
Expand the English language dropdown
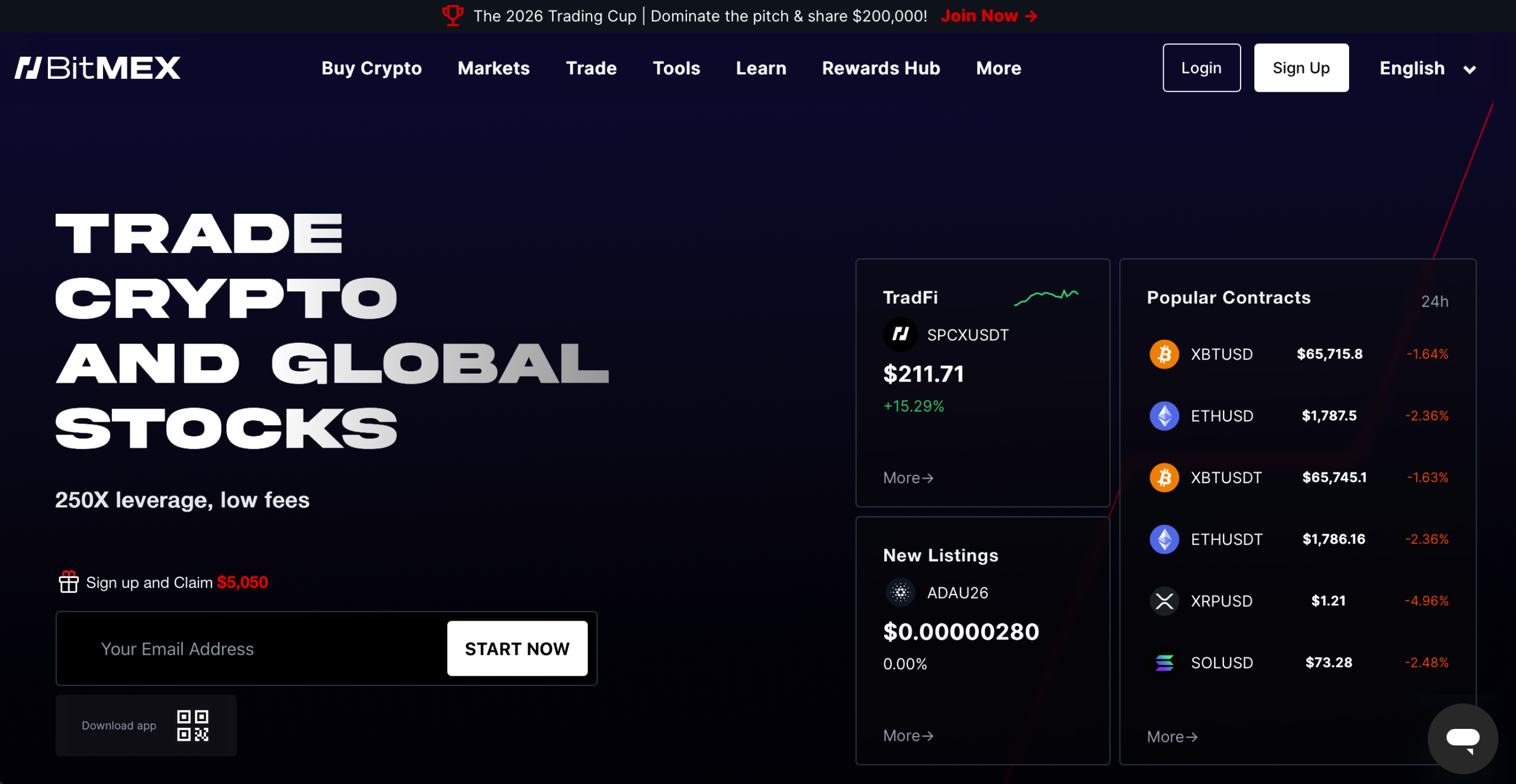[x=1427, y=68]
